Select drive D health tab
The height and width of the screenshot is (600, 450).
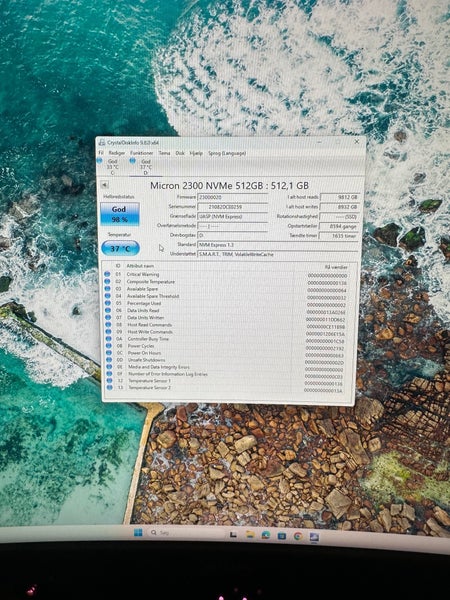(x=142, y=167)
